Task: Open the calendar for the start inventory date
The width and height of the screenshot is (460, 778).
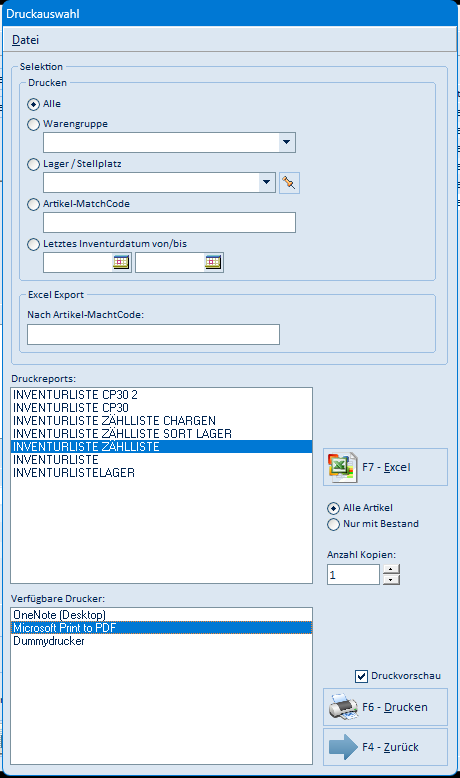Action: (121, 262)
